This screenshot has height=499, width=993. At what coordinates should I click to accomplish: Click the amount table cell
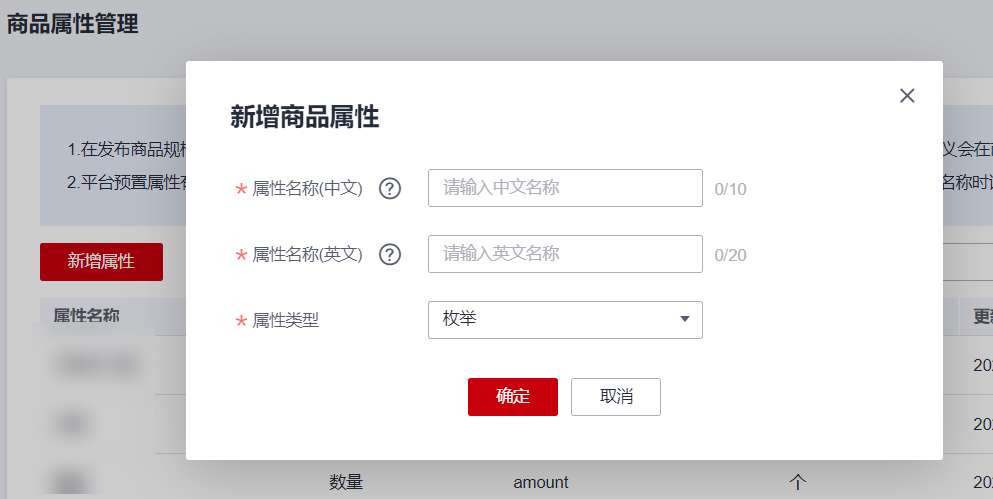click(541, 483)
